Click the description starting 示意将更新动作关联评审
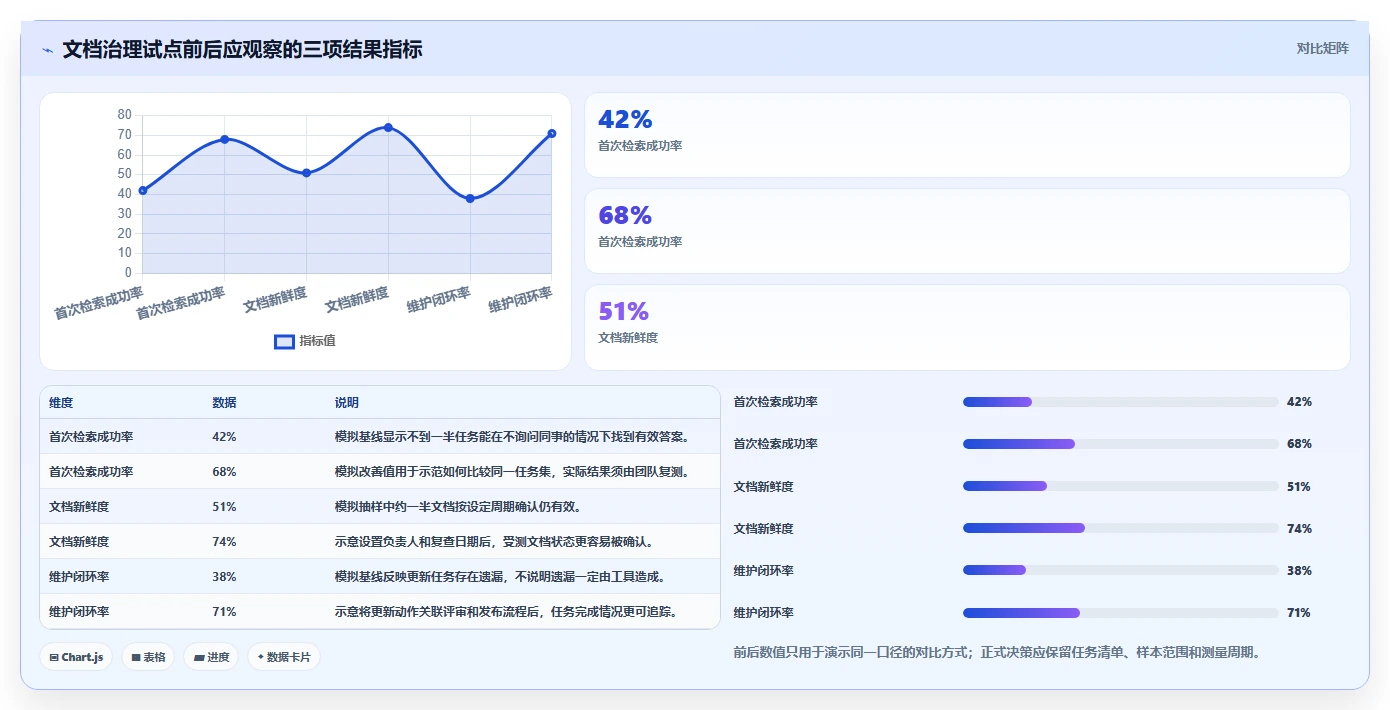The width and height of the screenshot is (1390, 710). 507,612
